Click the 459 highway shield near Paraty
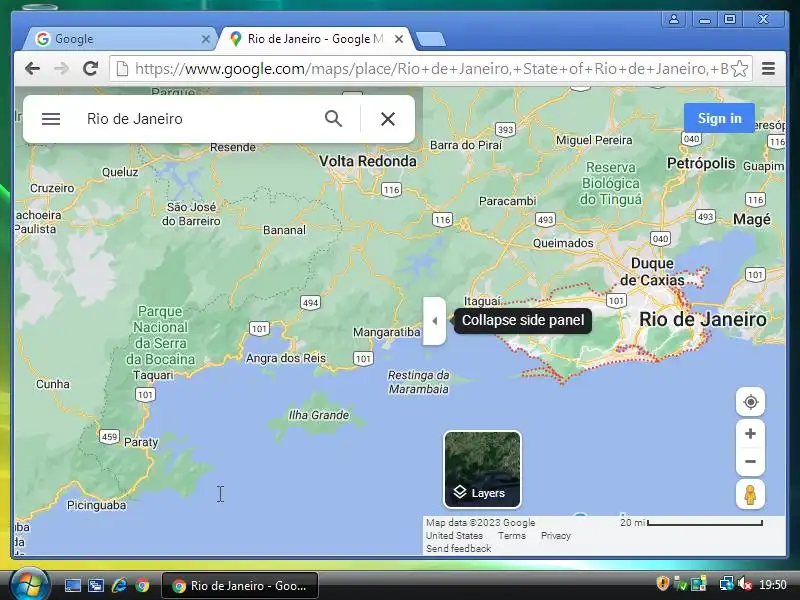The width and height of the screenshot is (800, 600). click(x=109, y=437)
